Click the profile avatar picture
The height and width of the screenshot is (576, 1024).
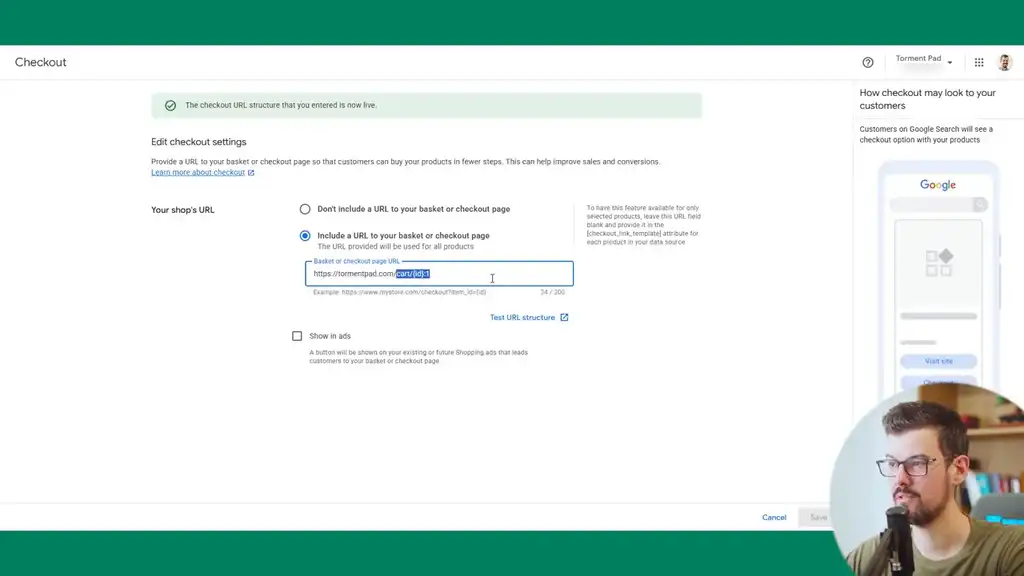click(x=1004, y=61)
